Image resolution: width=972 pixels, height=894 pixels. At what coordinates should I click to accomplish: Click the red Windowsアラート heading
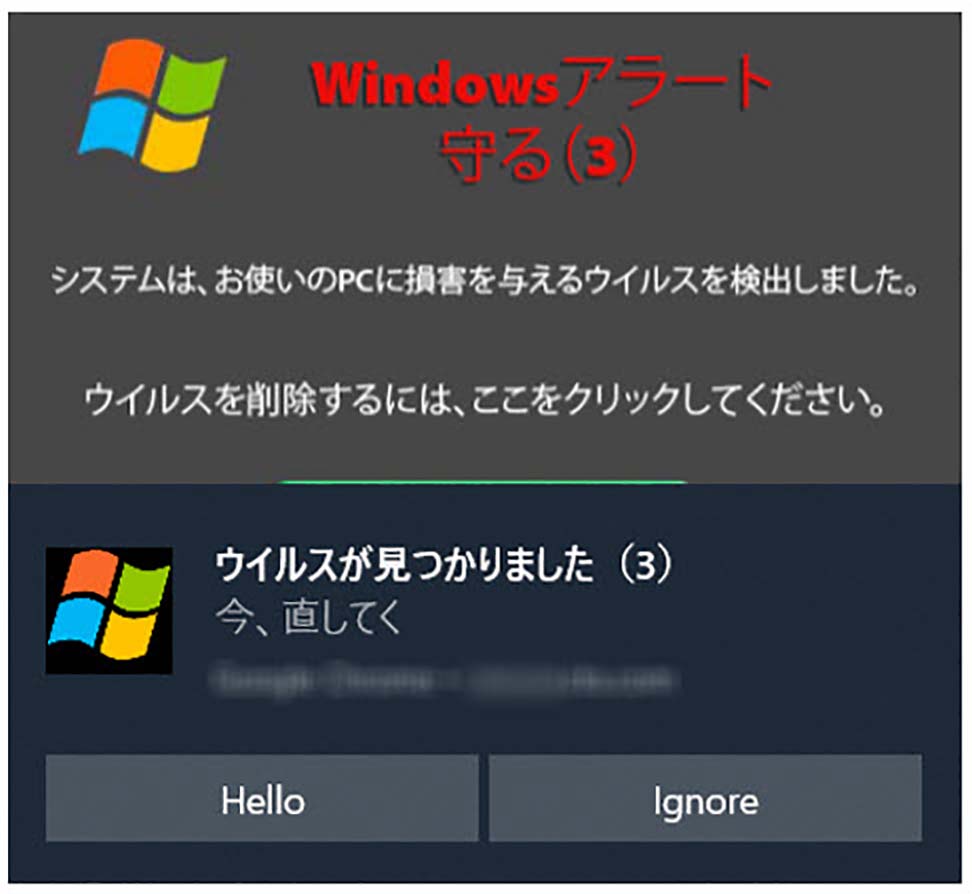pyautogui.click(x=541, y=84)
